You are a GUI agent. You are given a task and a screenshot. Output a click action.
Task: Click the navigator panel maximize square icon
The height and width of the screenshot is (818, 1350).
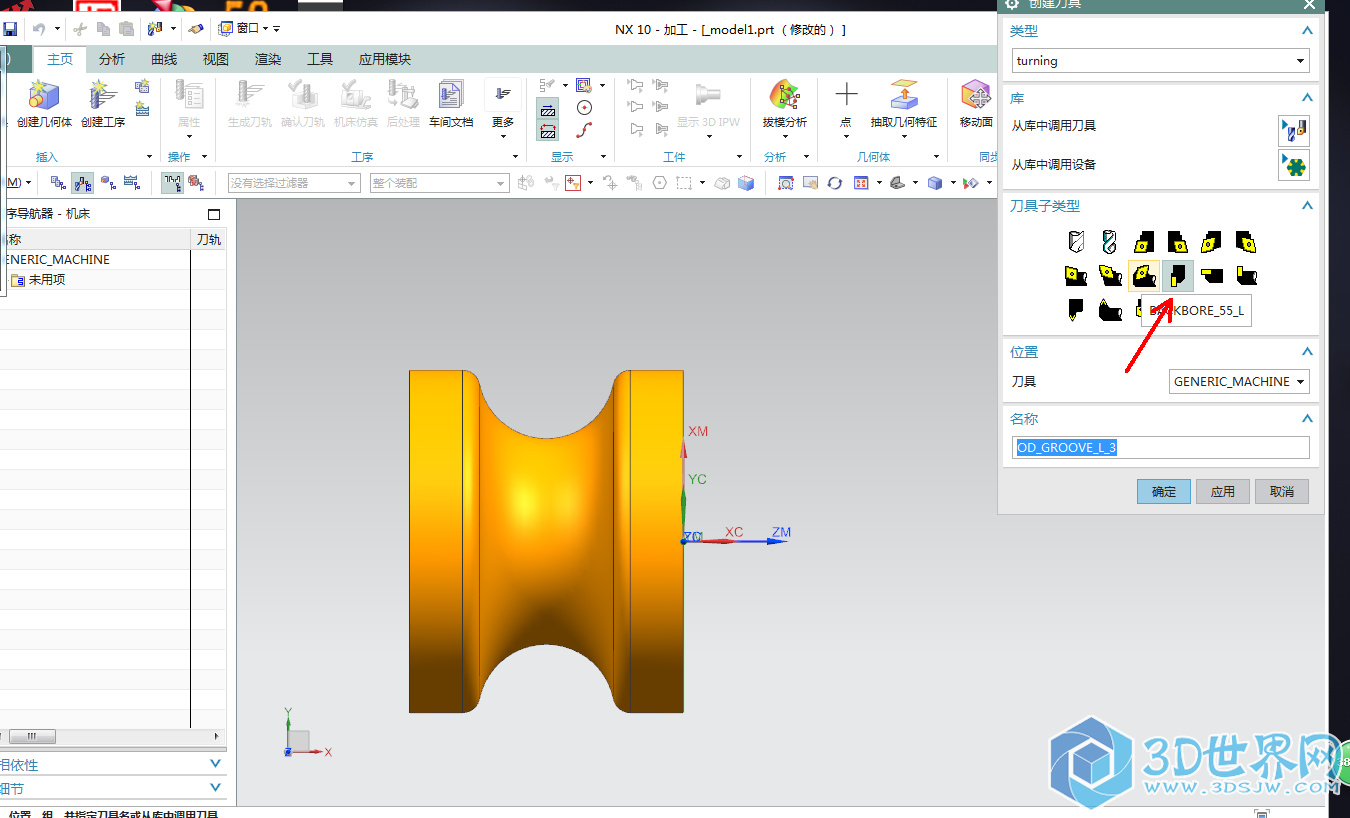(x=214, y=214)
